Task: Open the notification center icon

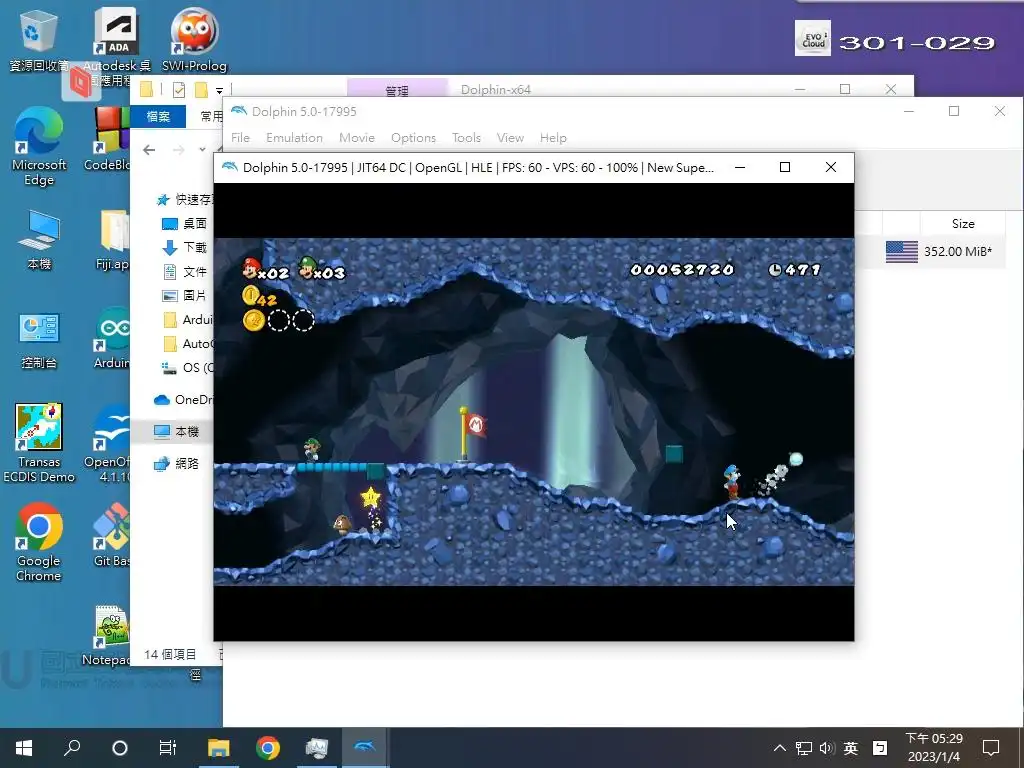Action: click(991, 748)
